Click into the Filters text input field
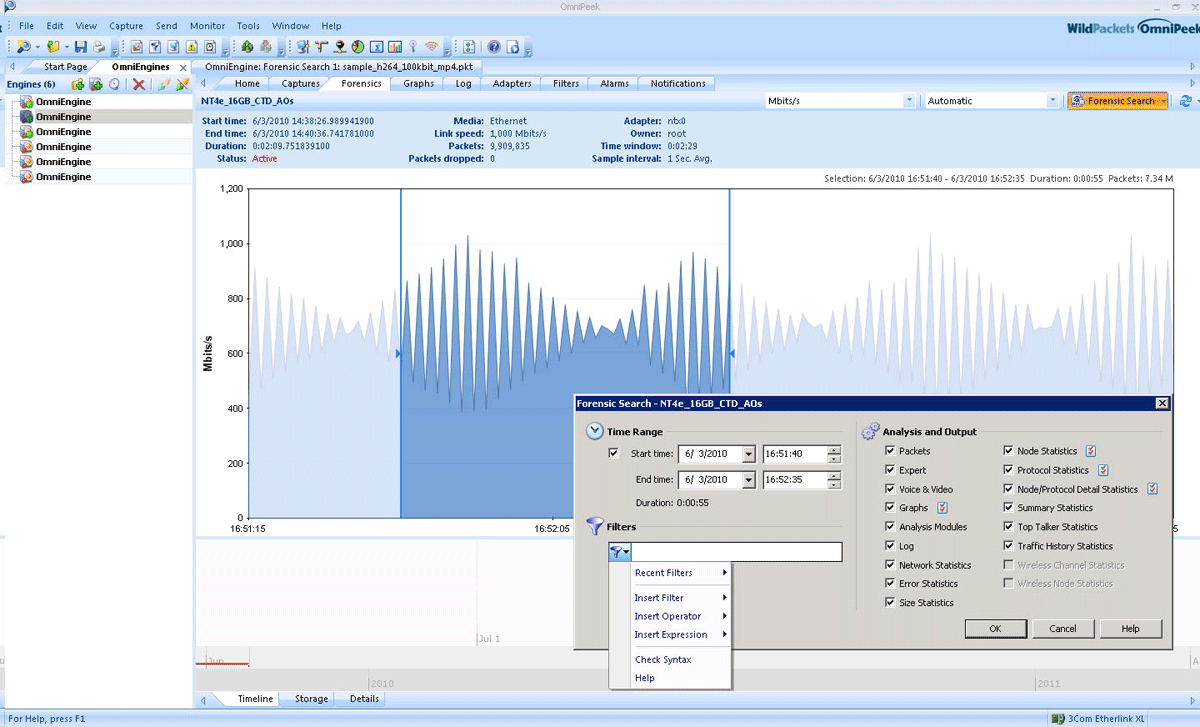 [x=737, y=552]
